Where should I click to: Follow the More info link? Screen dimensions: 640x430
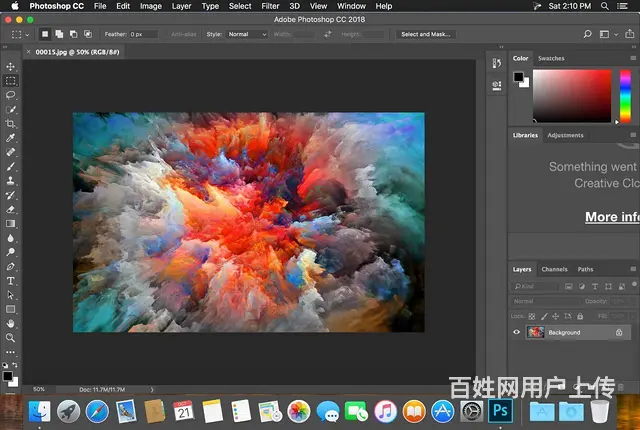pos(612,217)
